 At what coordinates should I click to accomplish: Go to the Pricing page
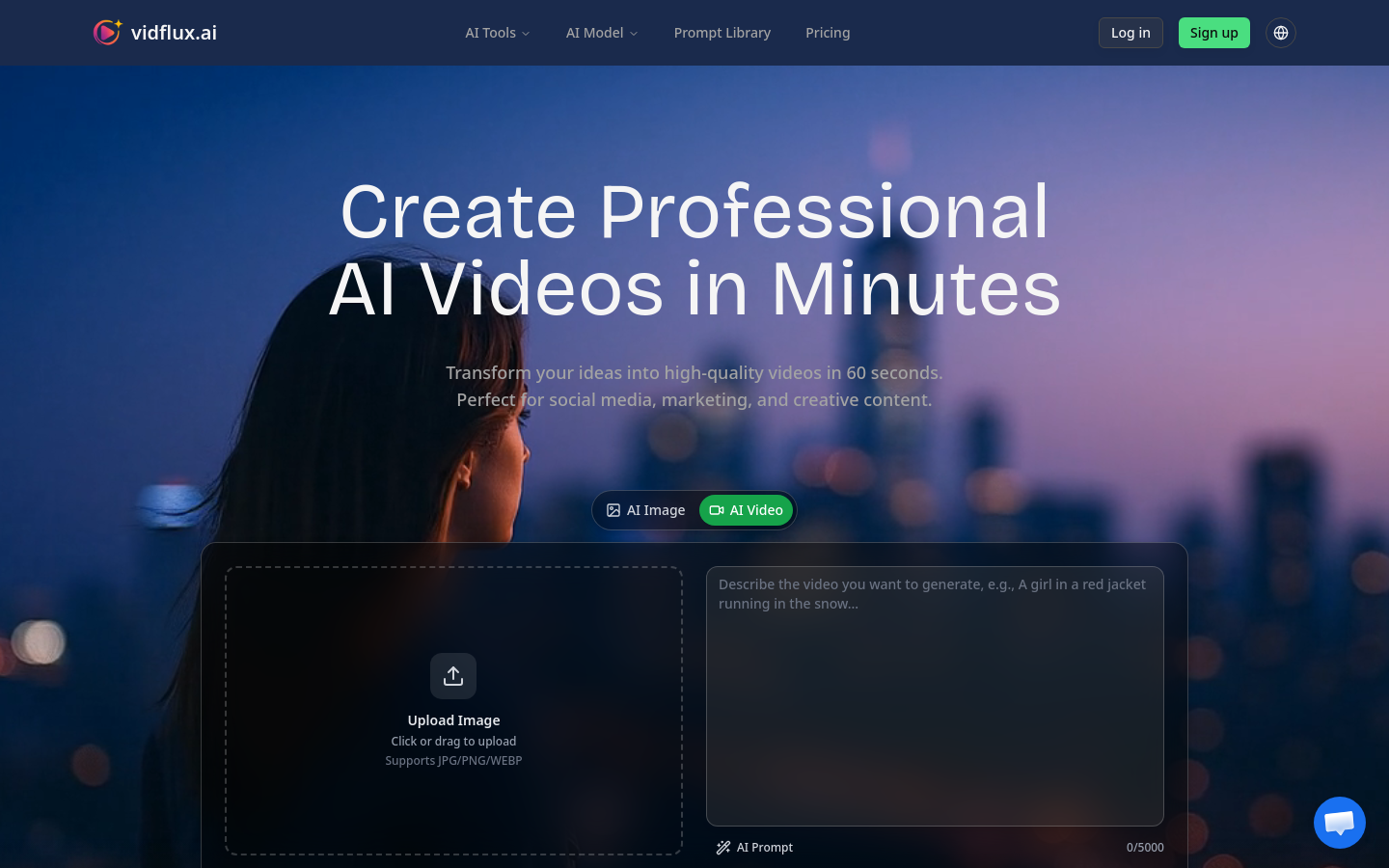coord(828,33)
